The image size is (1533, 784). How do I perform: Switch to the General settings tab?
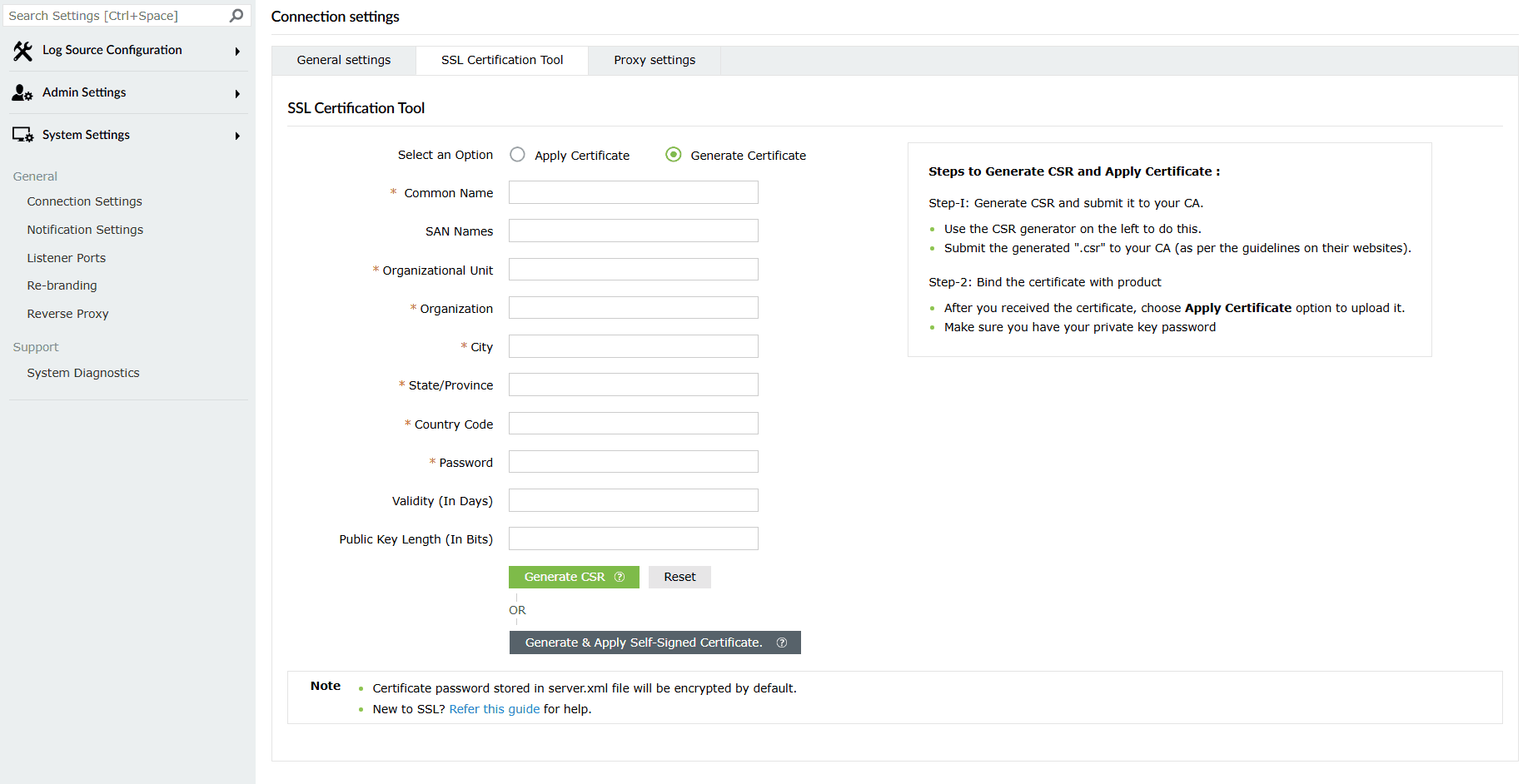pyautogui.click(x=344, y=60)
